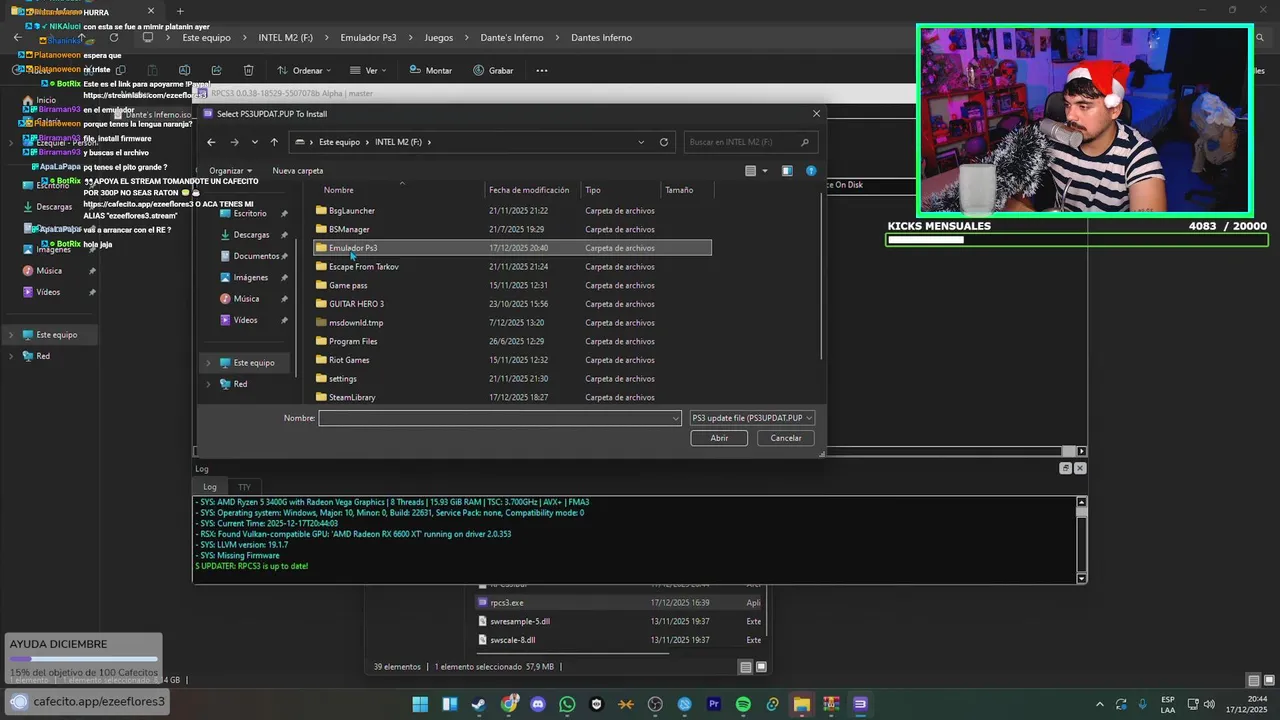Open Ver menu in Explorer toolbar

pos(369,71)
